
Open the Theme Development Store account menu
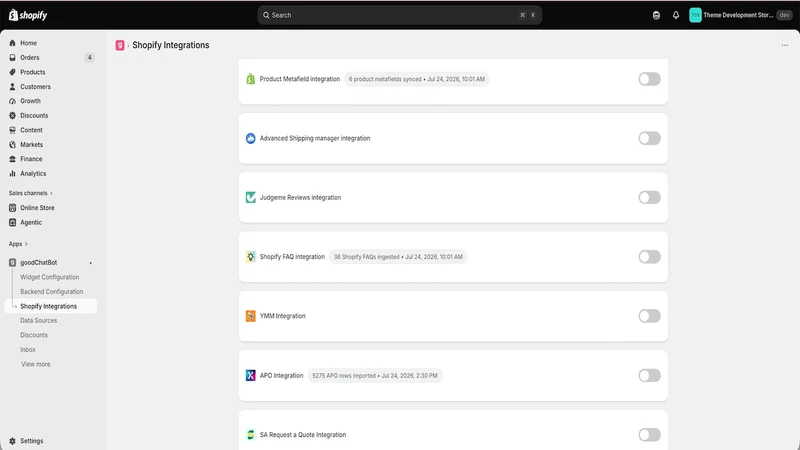click(x=739, y=15)
